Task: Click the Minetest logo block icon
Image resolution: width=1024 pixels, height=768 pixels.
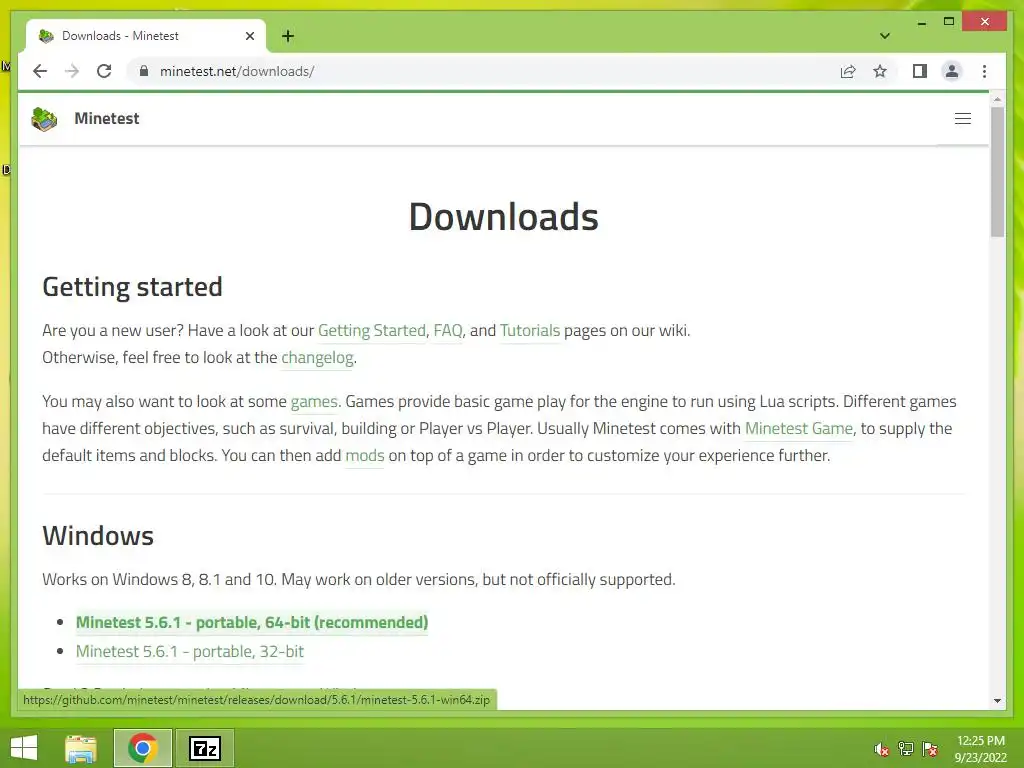Action: click(44, 119)
